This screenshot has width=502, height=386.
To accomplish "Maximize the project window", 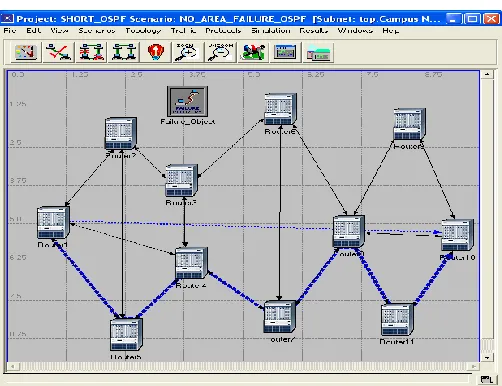I will (x=472, y=19).
